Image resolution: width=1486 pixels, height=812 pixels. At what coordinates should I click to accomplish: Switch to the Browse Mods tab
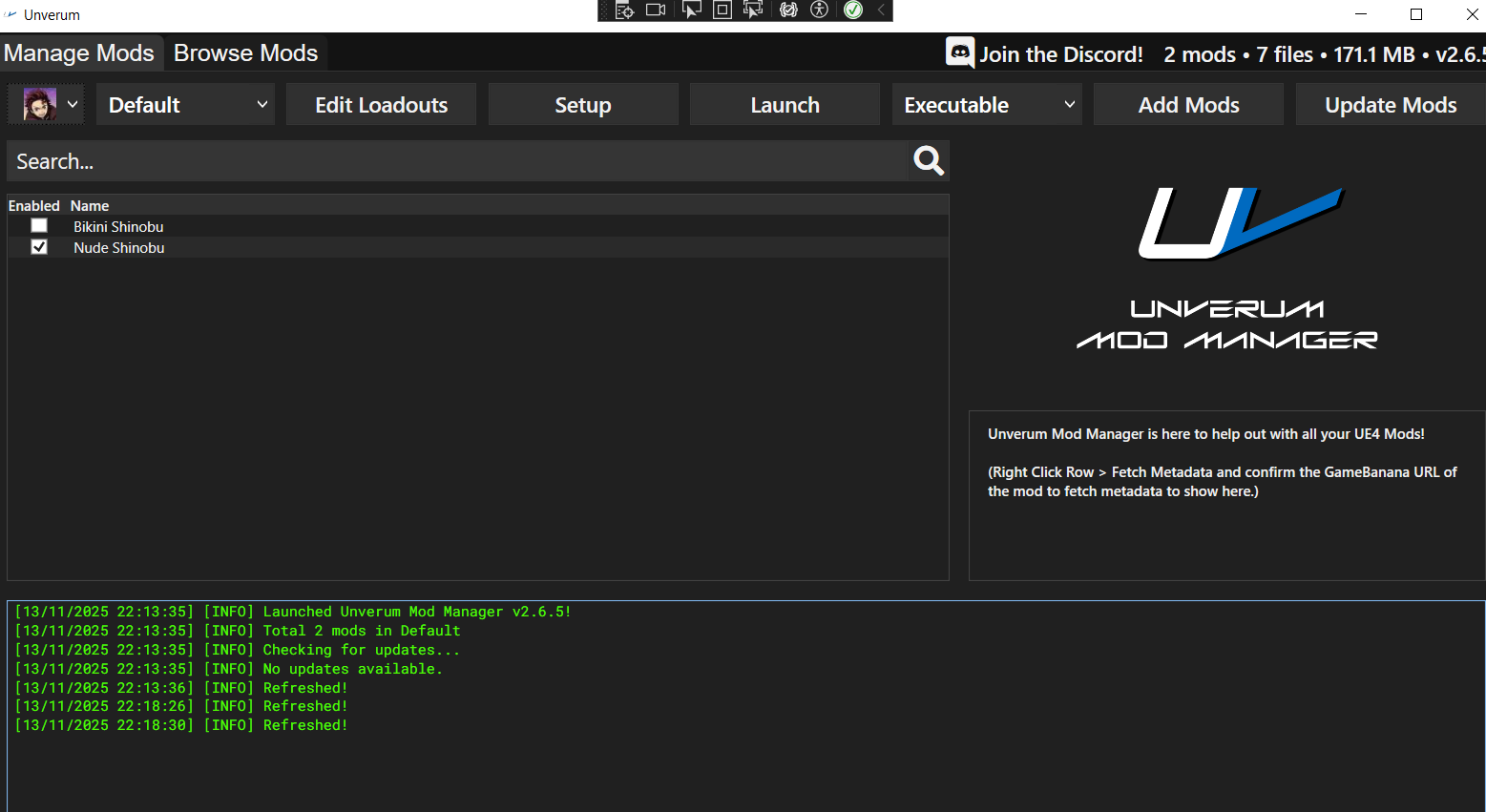click(x=246, y=52)
